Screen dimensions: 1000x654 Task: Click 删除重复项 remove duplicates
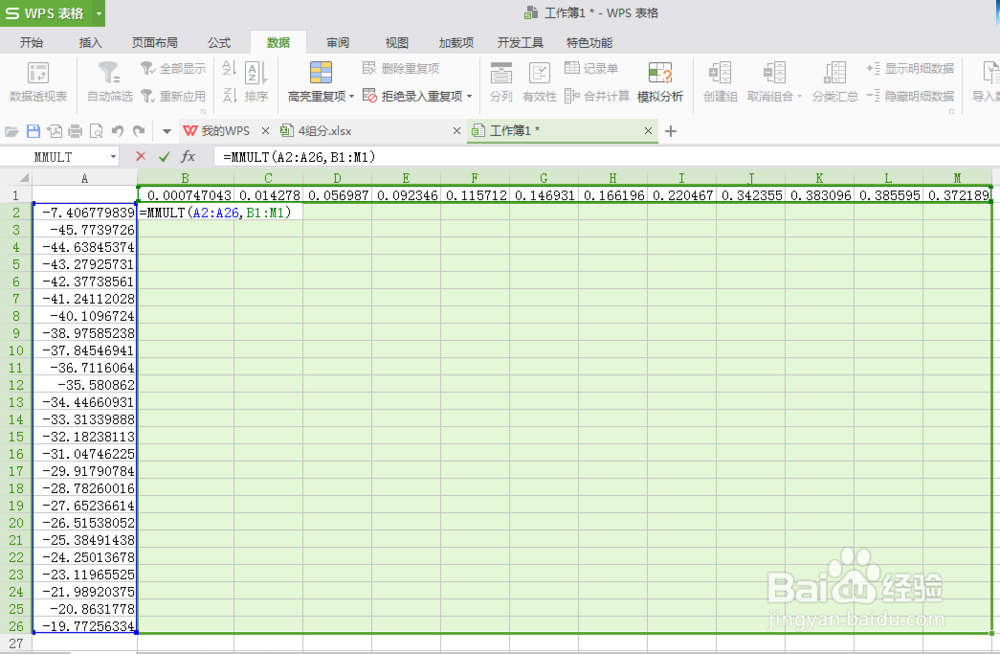point(401,68)
